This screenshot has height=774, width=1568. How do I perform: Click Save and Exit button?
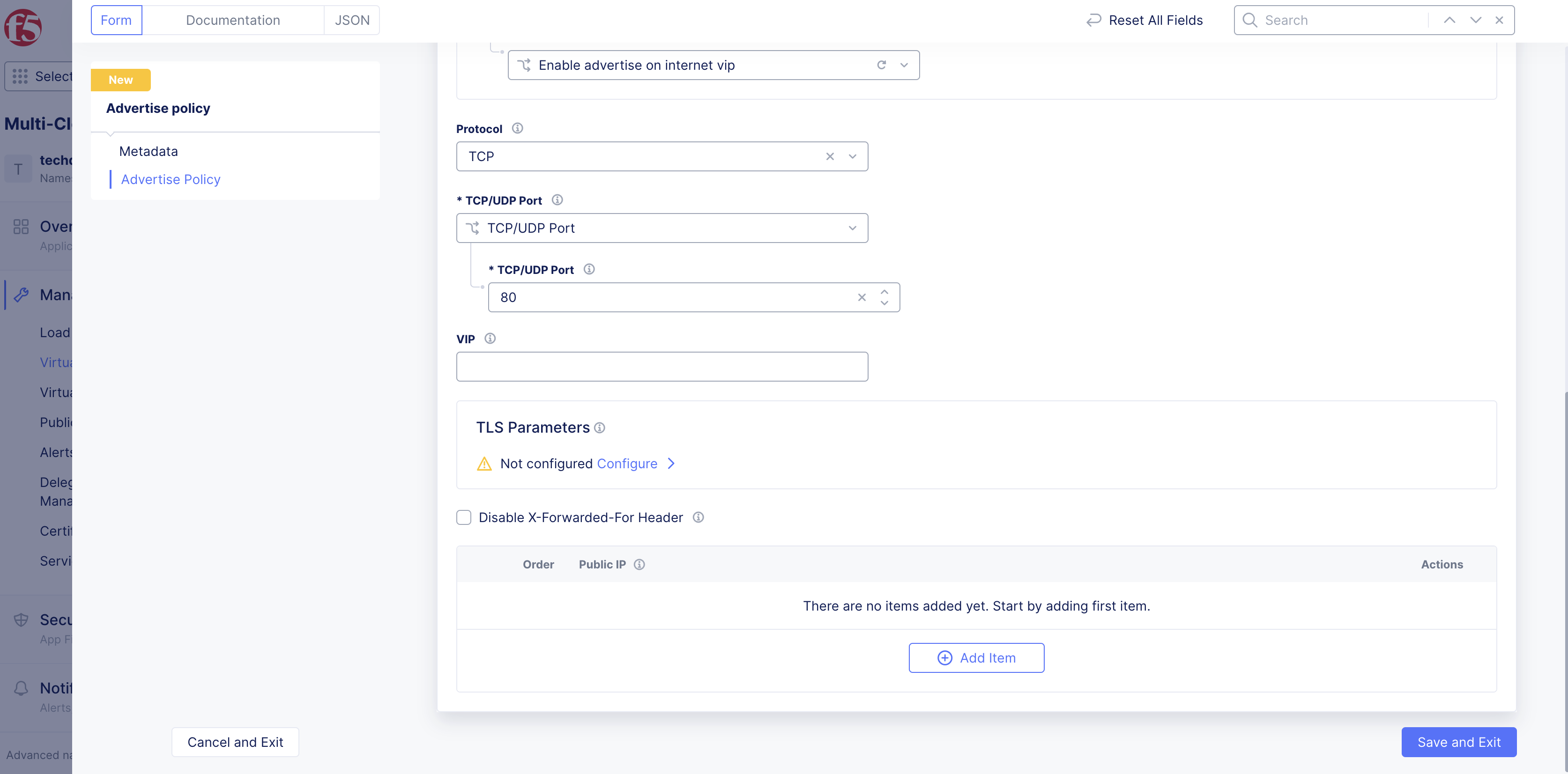tap(1458, 742)
